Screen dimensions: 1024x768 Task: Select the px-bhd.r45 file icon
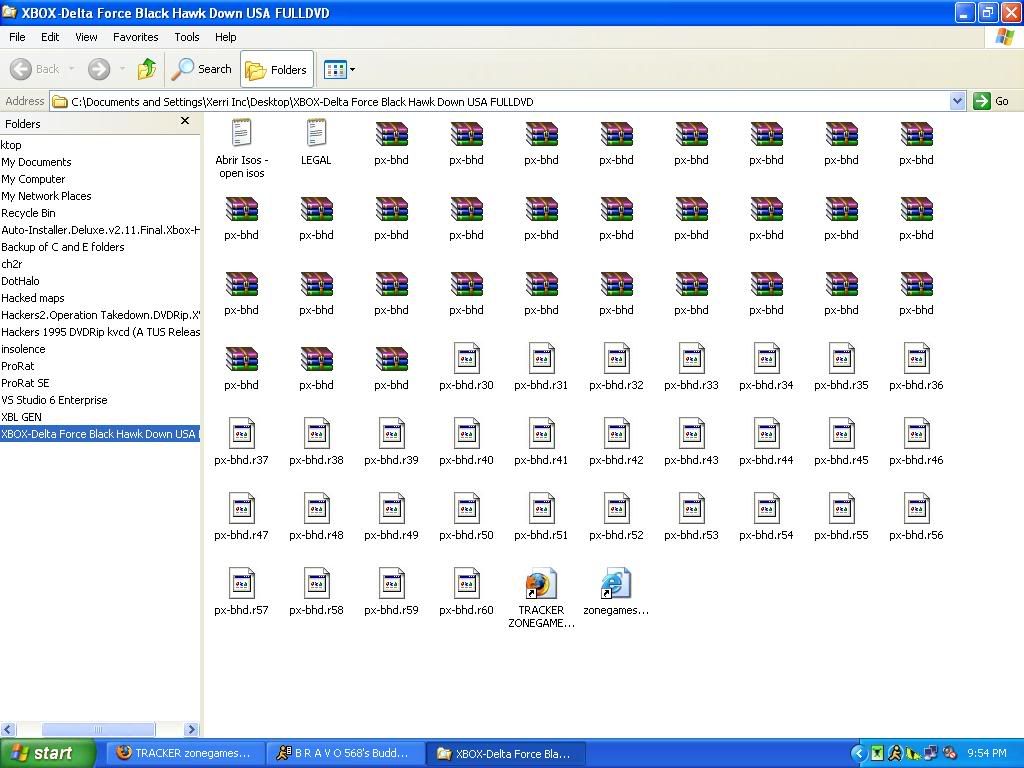point(841,433)
